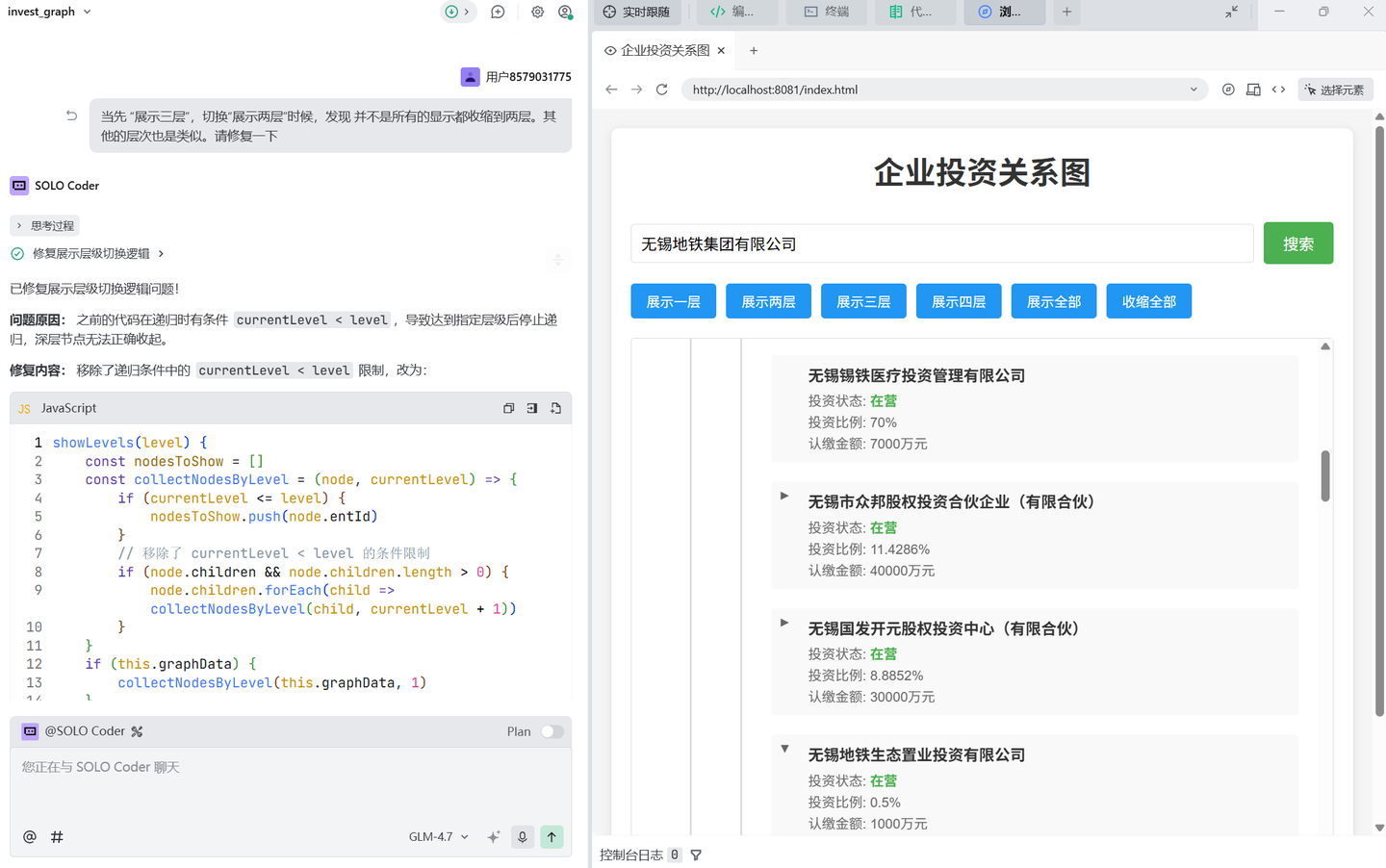Click the green 搜索 button
Viewport: 1386px width, 868px height.
[1298, 243]
